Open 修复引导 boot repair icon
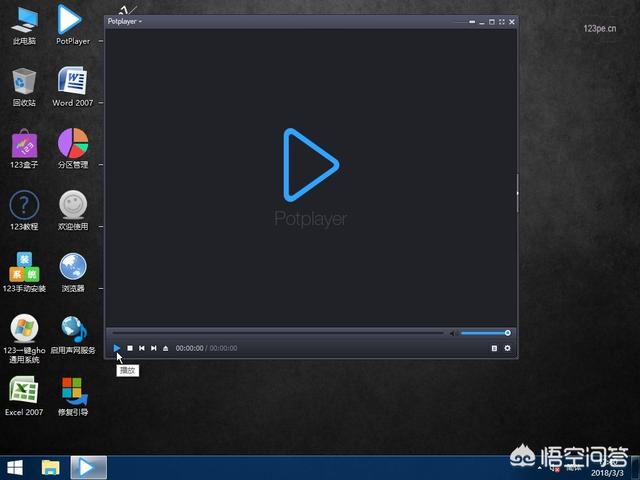 click(73, 396)
